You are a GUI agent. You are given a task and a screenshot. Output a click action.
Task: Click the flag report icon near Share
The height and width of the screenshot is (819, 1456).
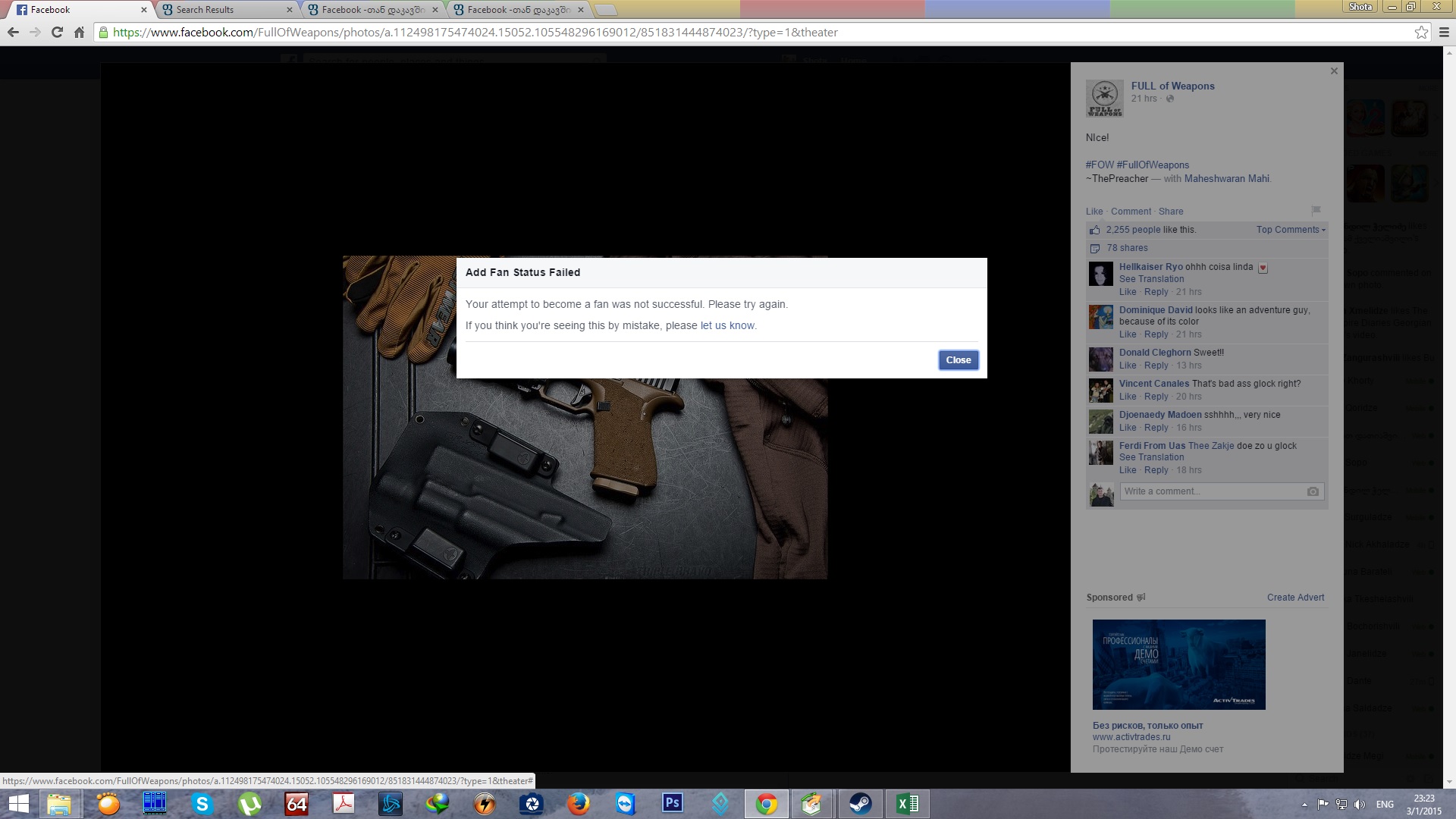tap(1316, 210)
